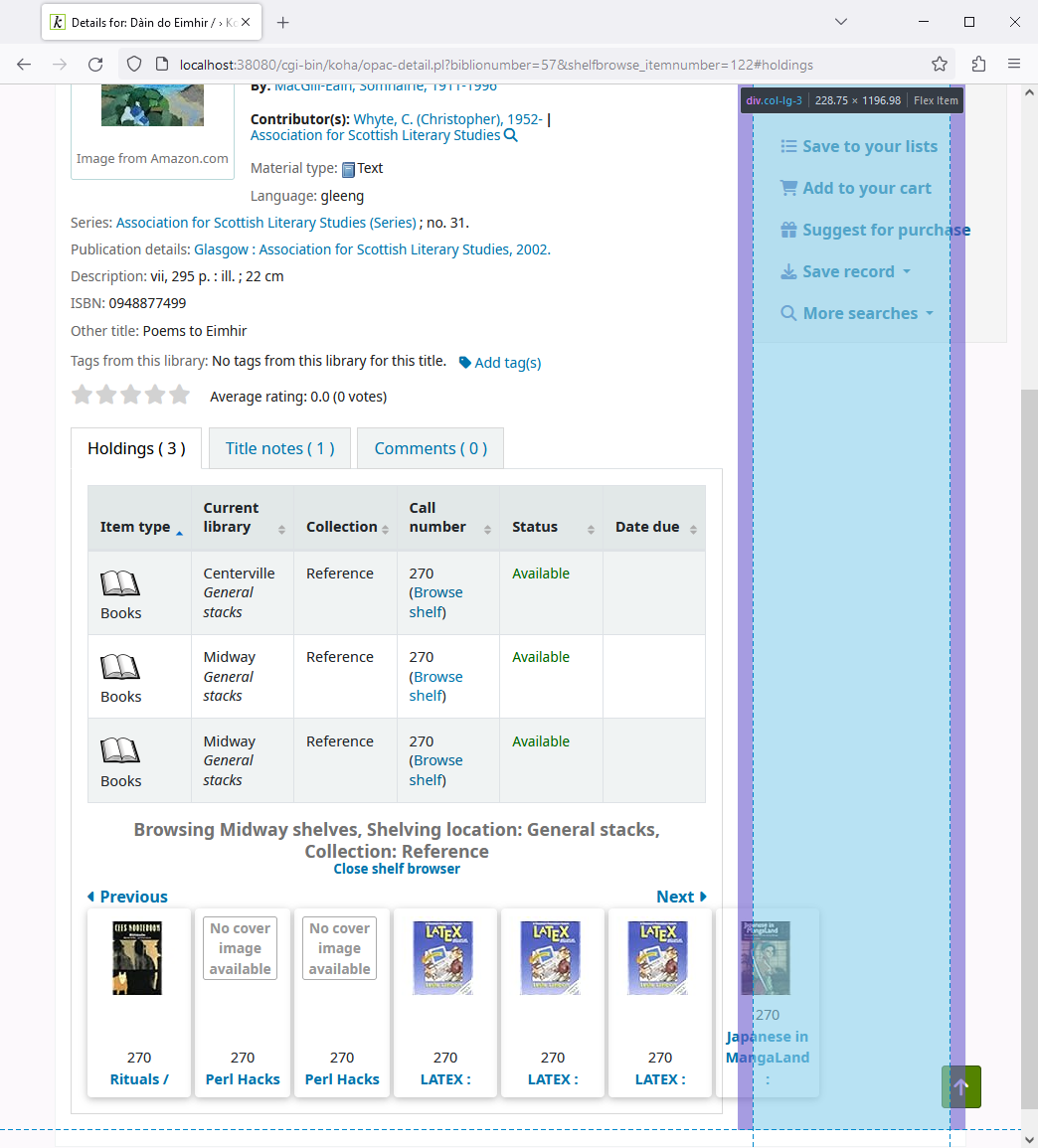Expand the More searches dropdown

click(x=858, y=313)
